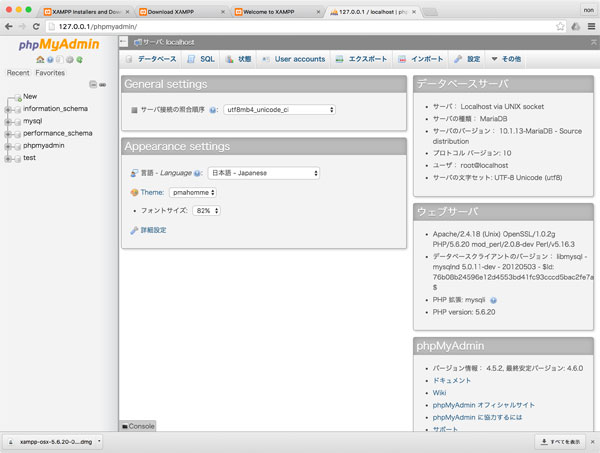Switch to Download XAMPP browser tab
The width and height of the screenshot is (600, 453).
[182, 12]
